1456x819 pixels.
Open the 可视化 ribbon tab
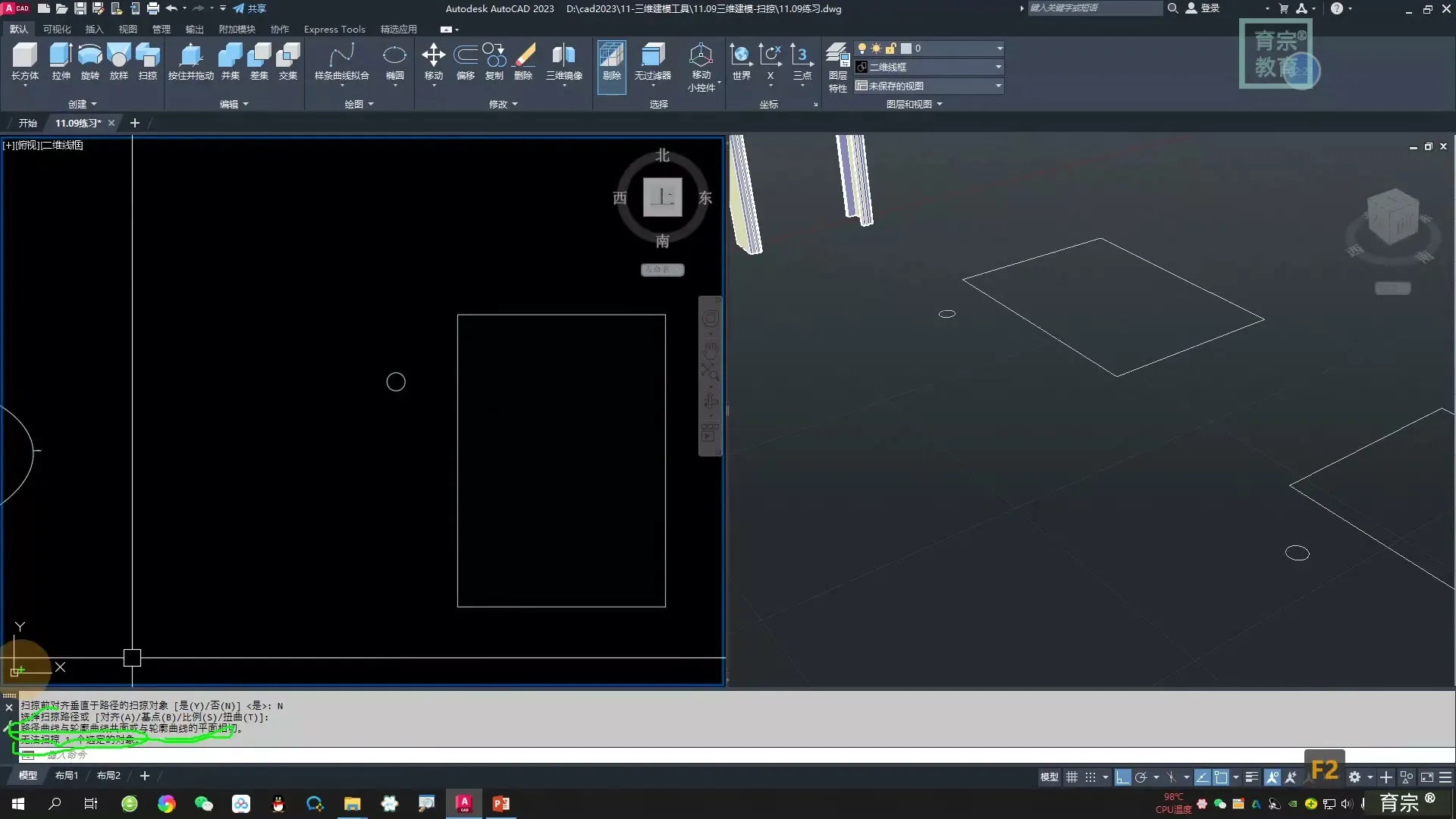coord(57,30)
